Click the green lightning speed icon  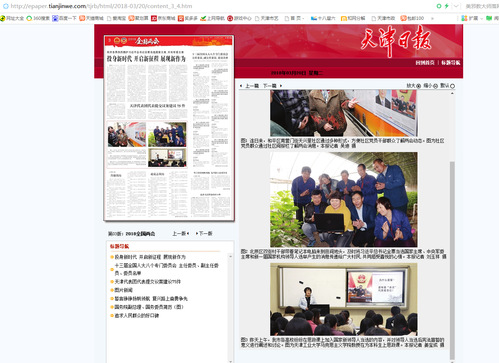pos(447,6)
